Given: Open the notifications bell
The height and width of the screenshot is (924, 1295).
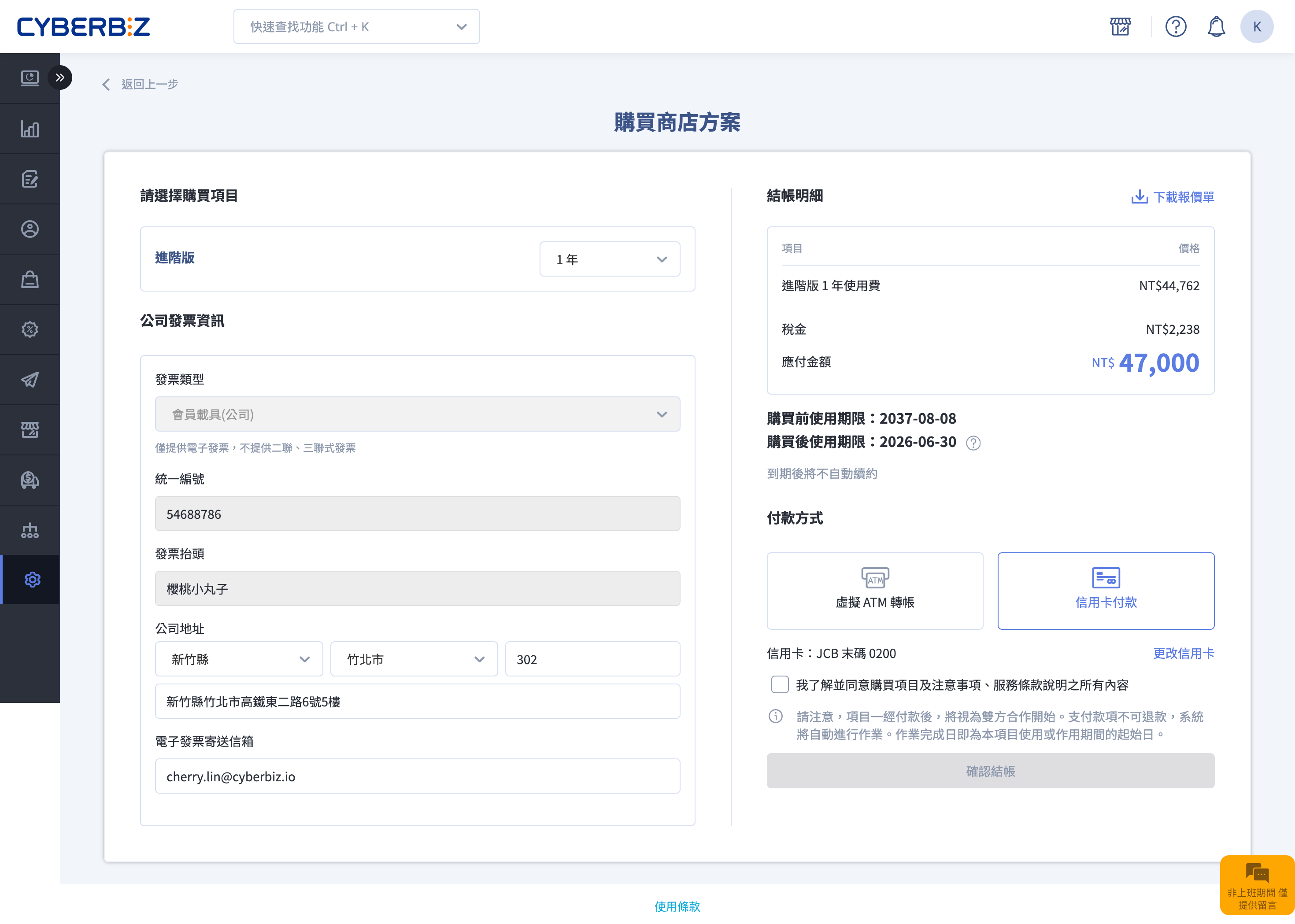Looking at the screenshot, I should coord(1216,26).
